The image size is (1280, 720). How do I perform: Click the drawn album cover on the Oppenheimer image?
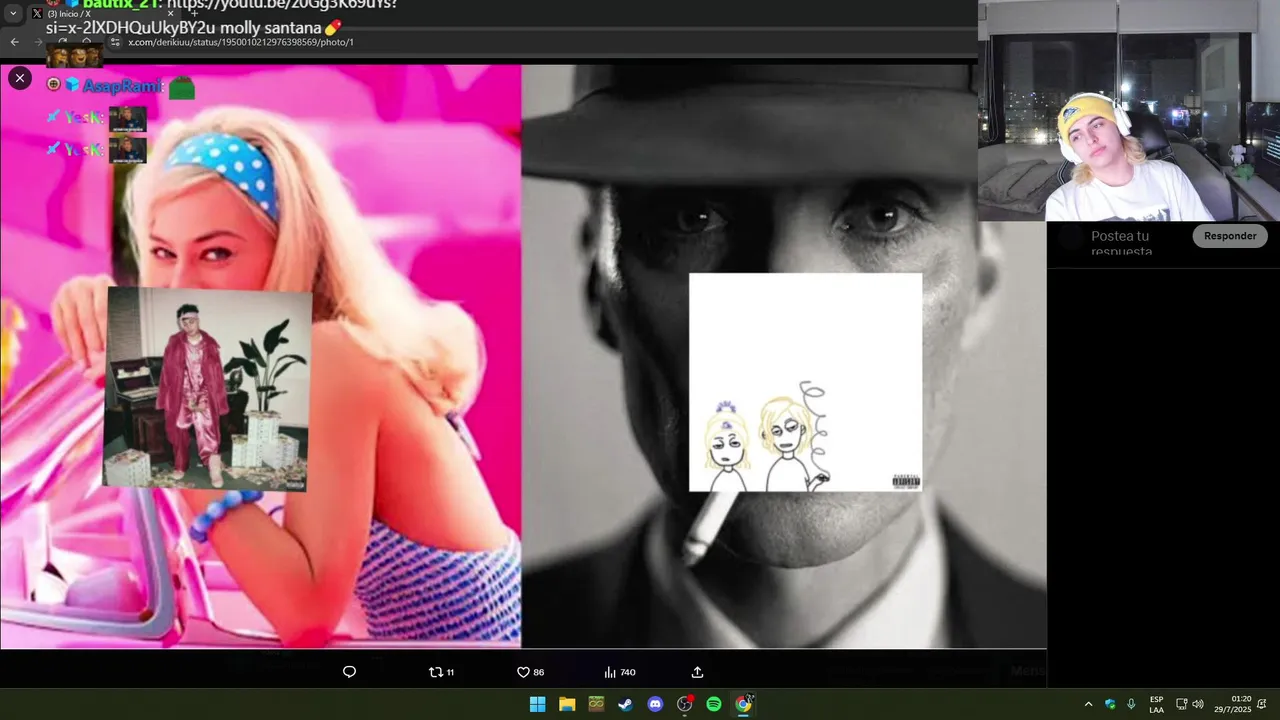[x=805, y=382]
